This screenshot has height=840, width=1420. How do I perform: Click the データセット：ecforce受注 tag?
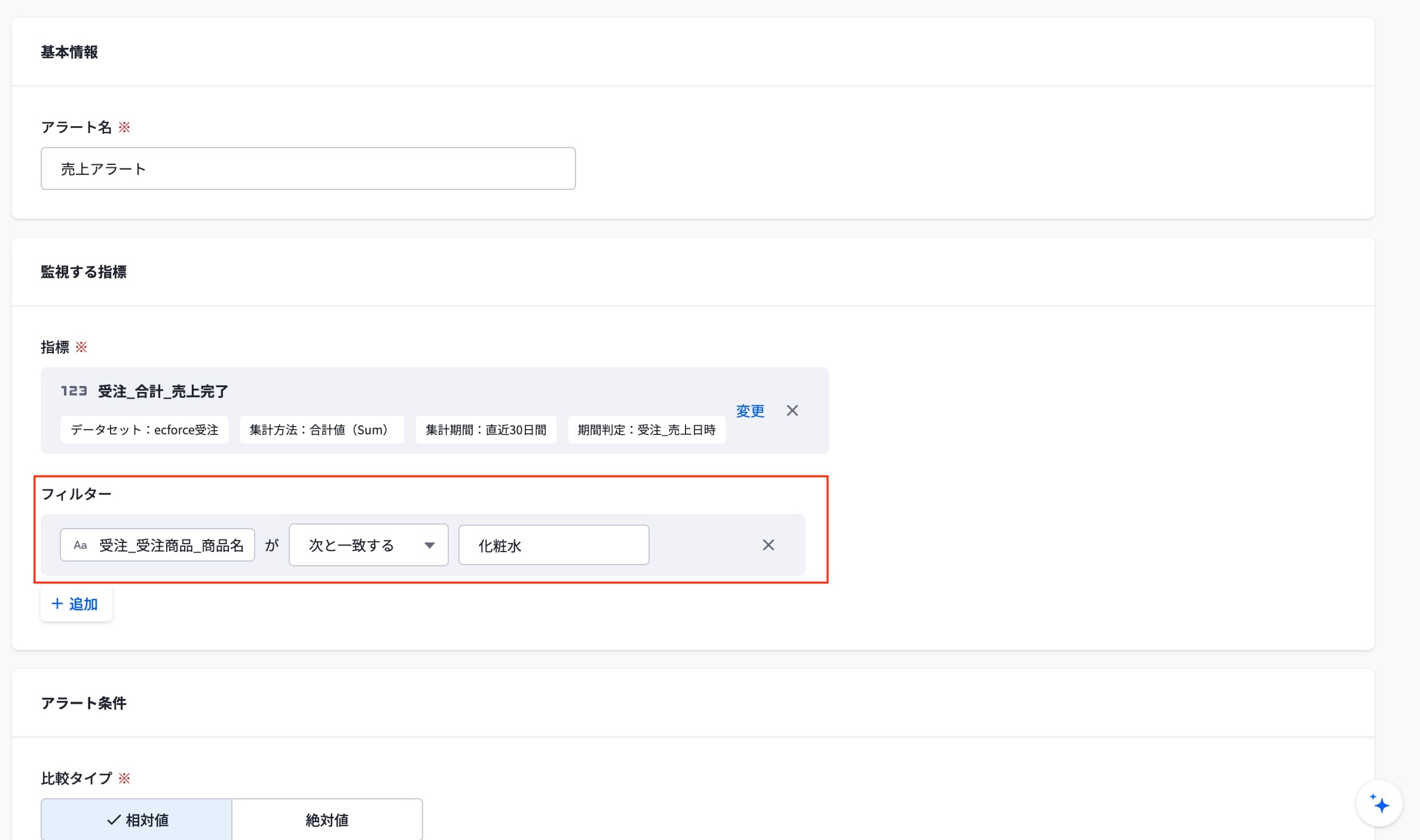[145, 430]
